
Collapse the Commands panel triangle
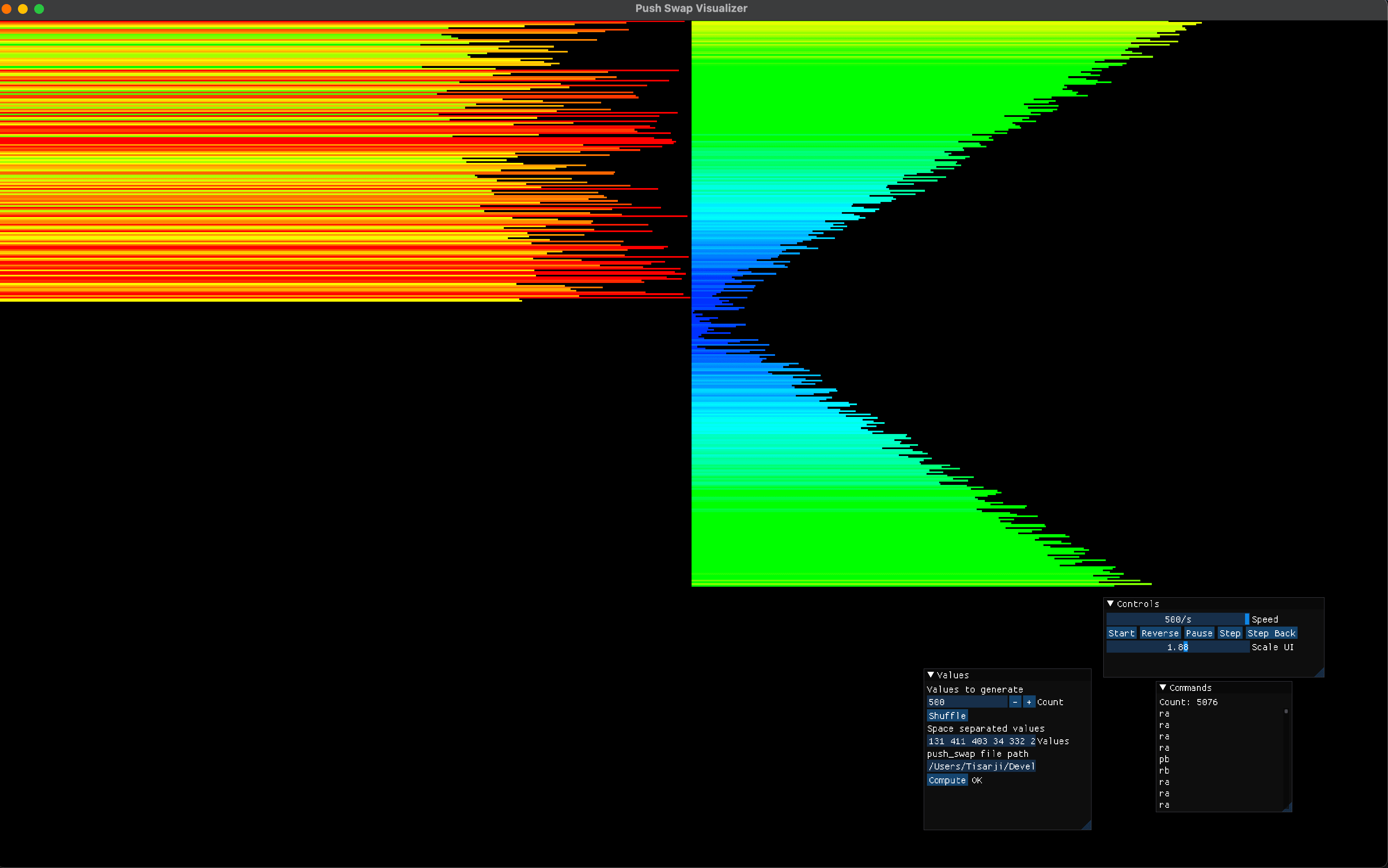tap(1163, 687)
